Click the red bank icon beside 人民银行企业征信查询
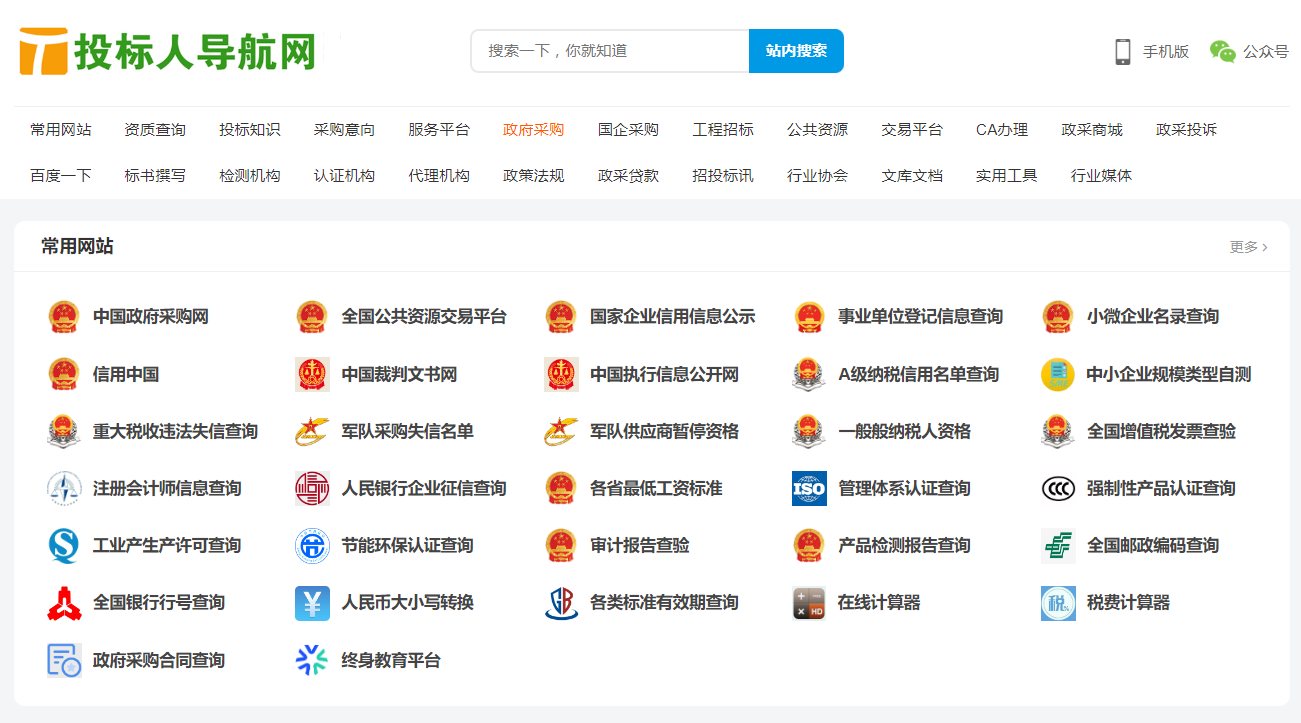Image resolution: width=1301 pixels, height=723 pixels. (312, 488)
